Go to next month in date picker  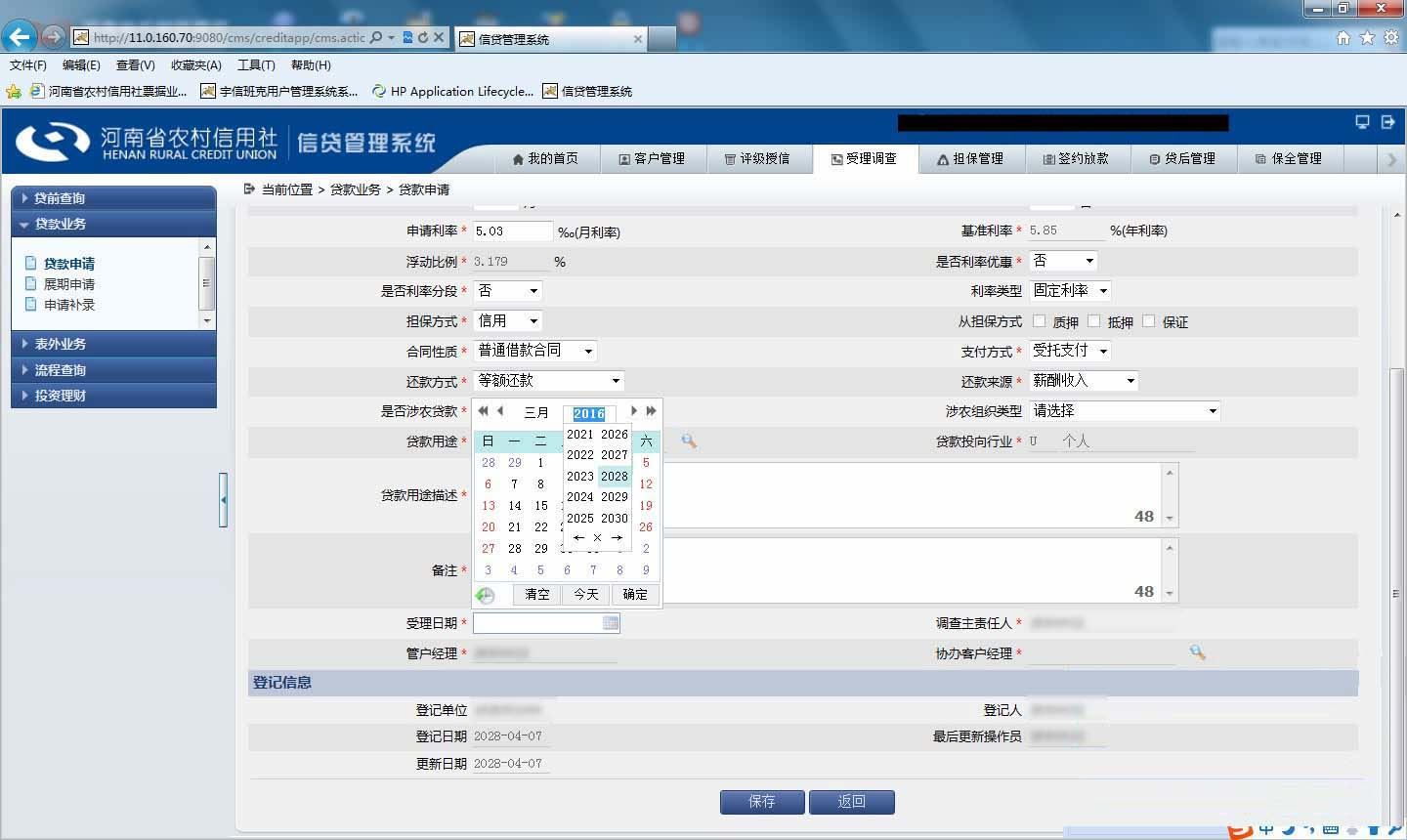click(x=634, y=411)
